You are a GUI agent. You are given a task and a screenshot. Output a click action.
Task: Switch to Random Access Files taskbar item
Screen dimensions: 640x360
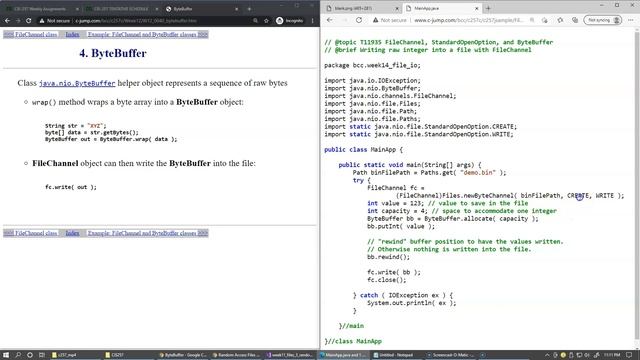tap(237, 355)
